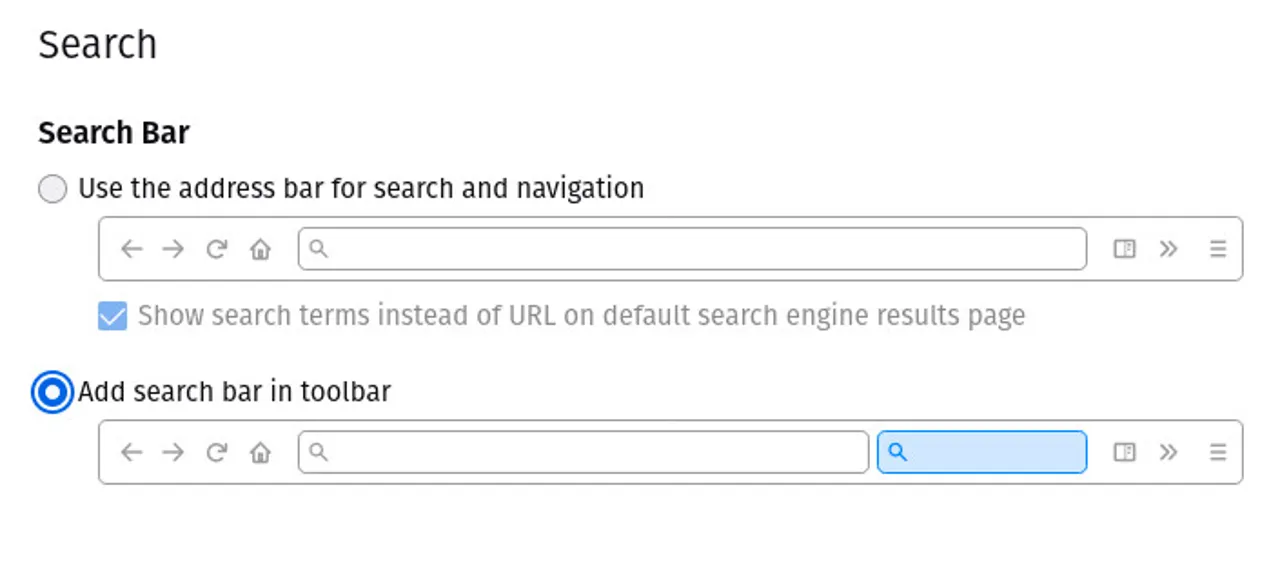
Task: Click home icon in first toolbar preview
Action: [260, 249]
